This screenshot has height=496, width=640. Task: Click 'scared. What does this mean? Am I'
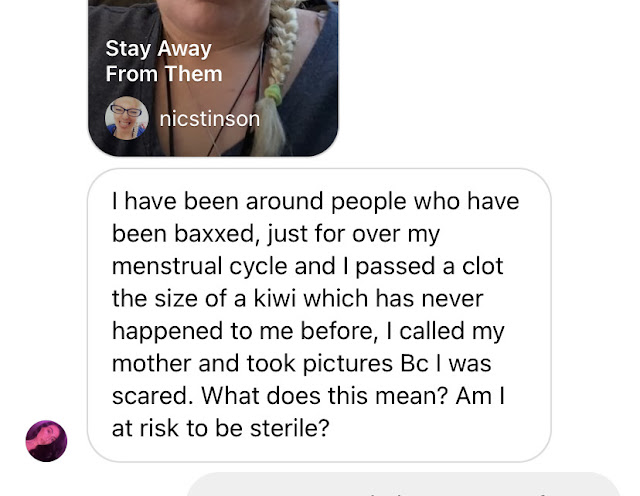pos(308,396)
